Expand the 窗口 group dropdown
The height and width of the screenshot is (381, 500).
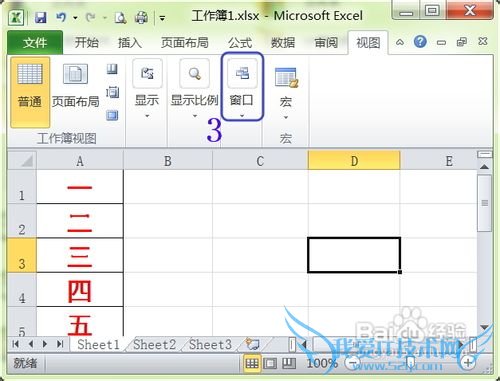(x=242, y=87)
